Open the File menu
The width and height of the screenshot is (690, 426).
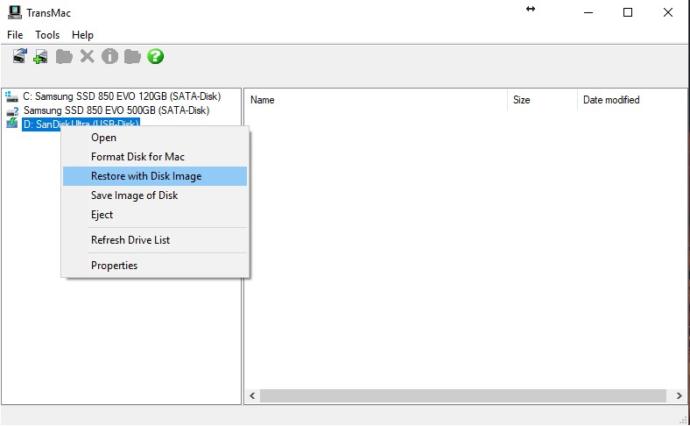tap(15, 35)
